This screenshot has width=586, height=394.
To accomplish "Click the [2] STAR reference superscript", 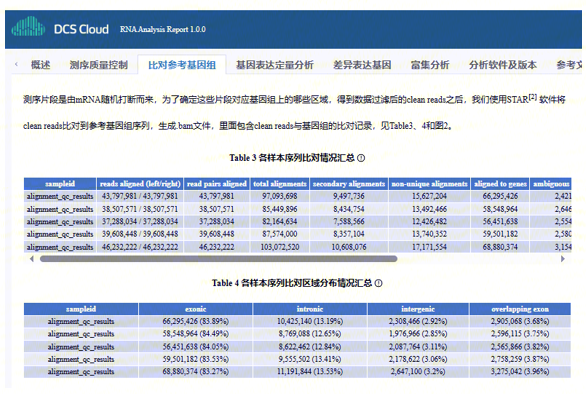I will 533,97.
